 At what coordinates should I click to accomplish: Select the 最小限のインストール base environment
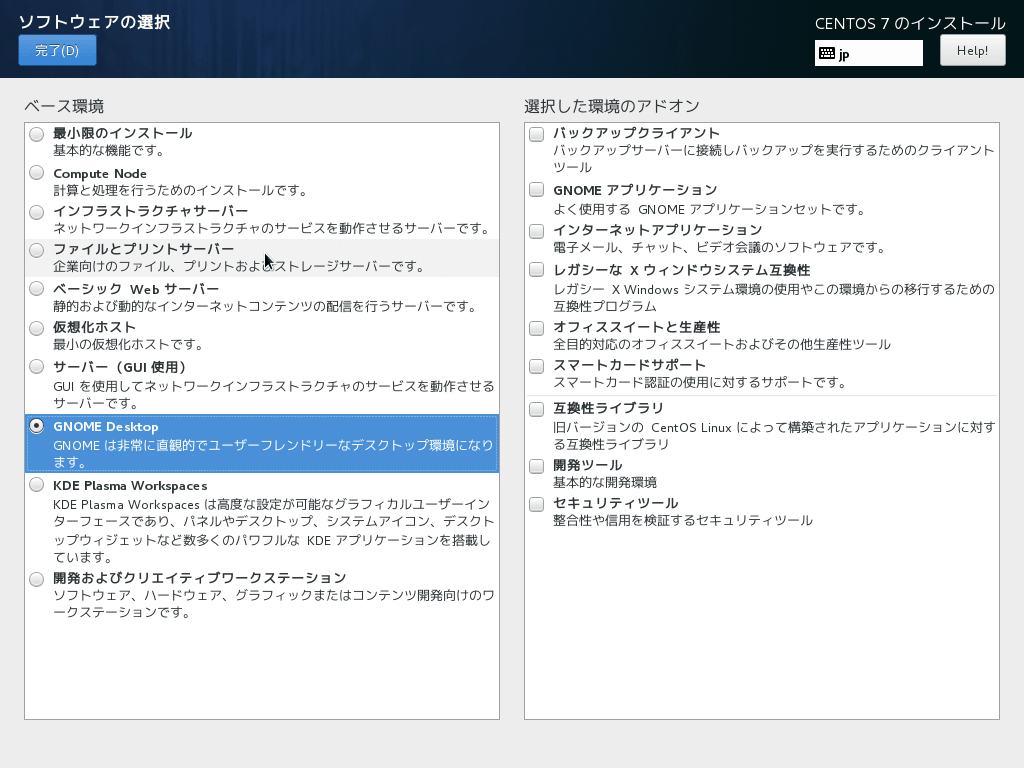tap(36, 132)
